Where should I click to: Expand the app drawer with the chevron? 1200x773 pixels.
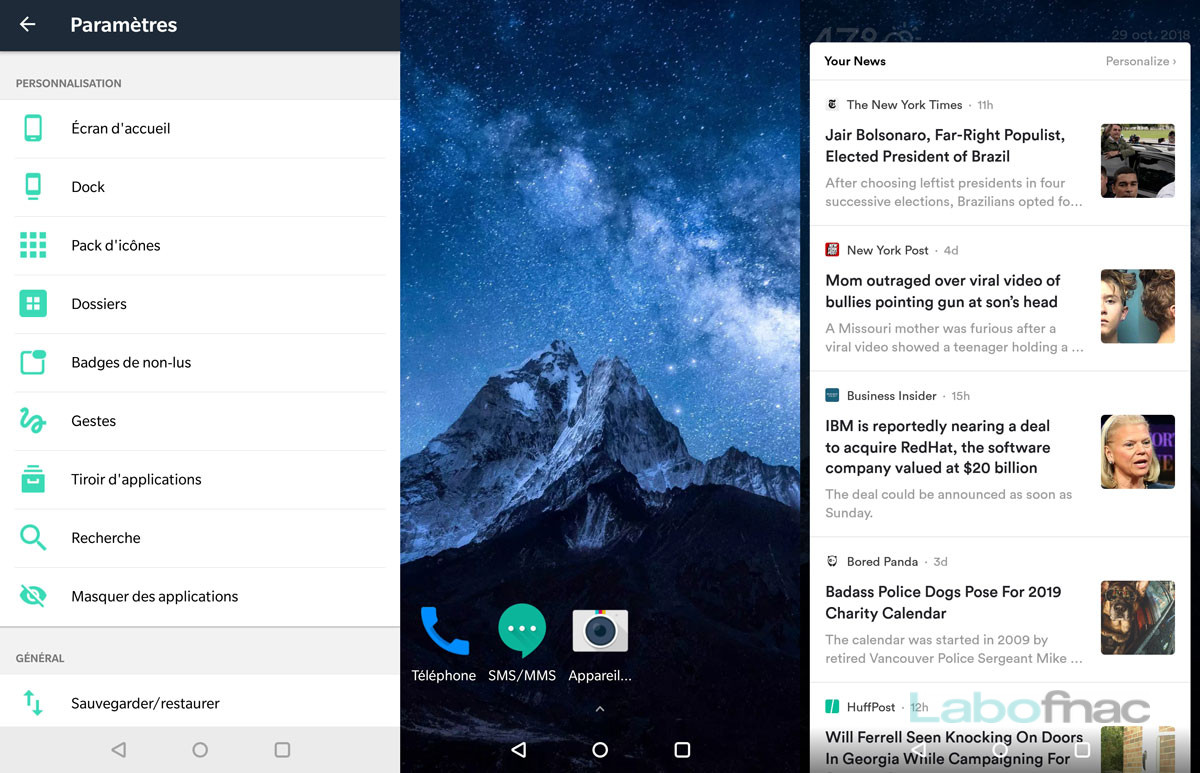pos(599,708)
